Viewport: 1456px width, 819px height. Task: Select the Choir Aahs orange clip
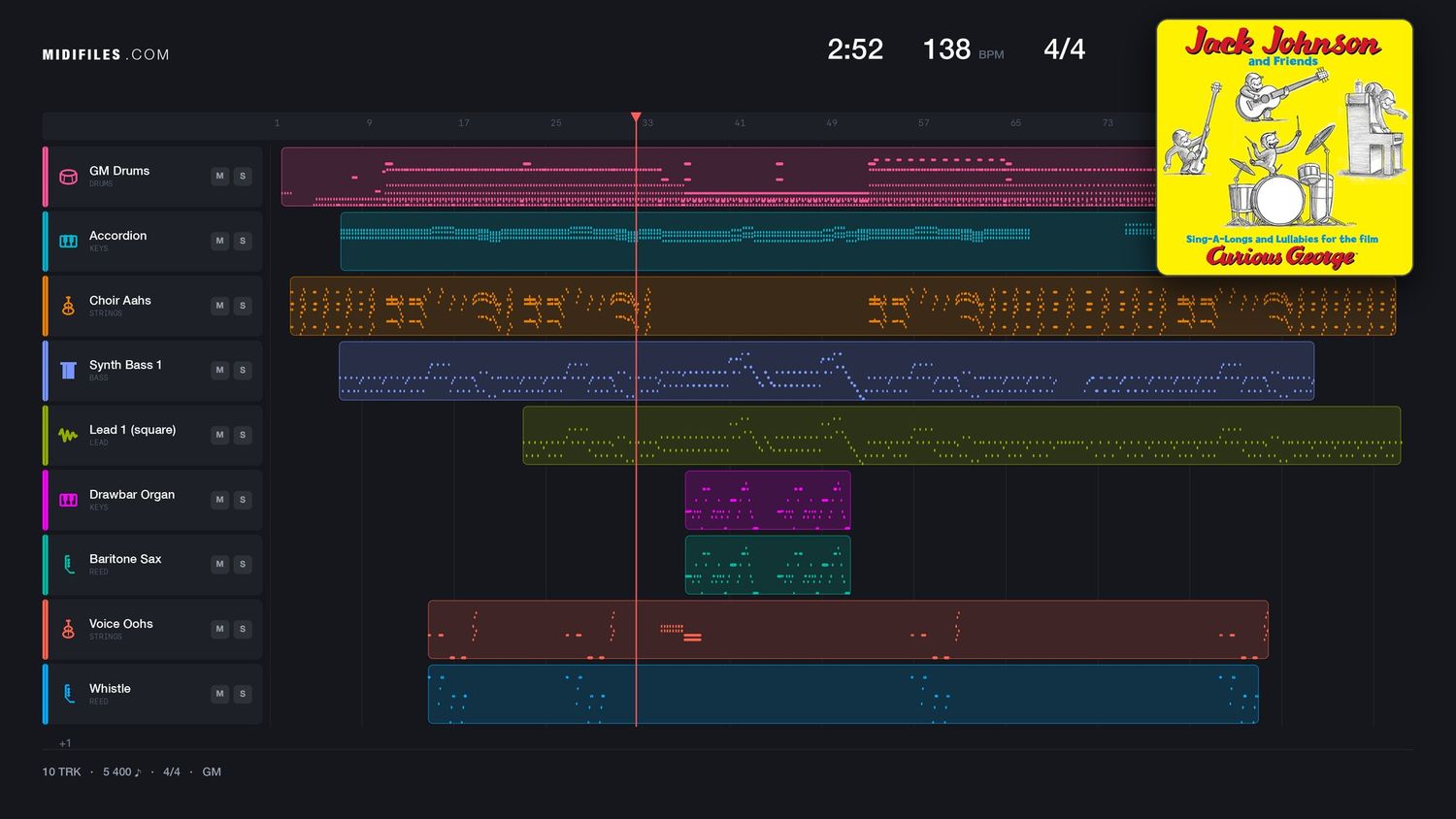[843, 306]
